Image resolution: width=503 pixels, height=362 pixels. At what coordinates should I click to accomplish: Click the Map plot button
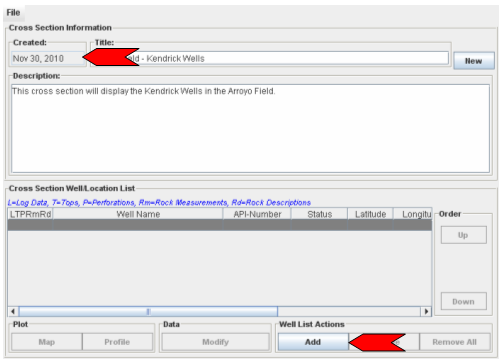coord(47,342)
